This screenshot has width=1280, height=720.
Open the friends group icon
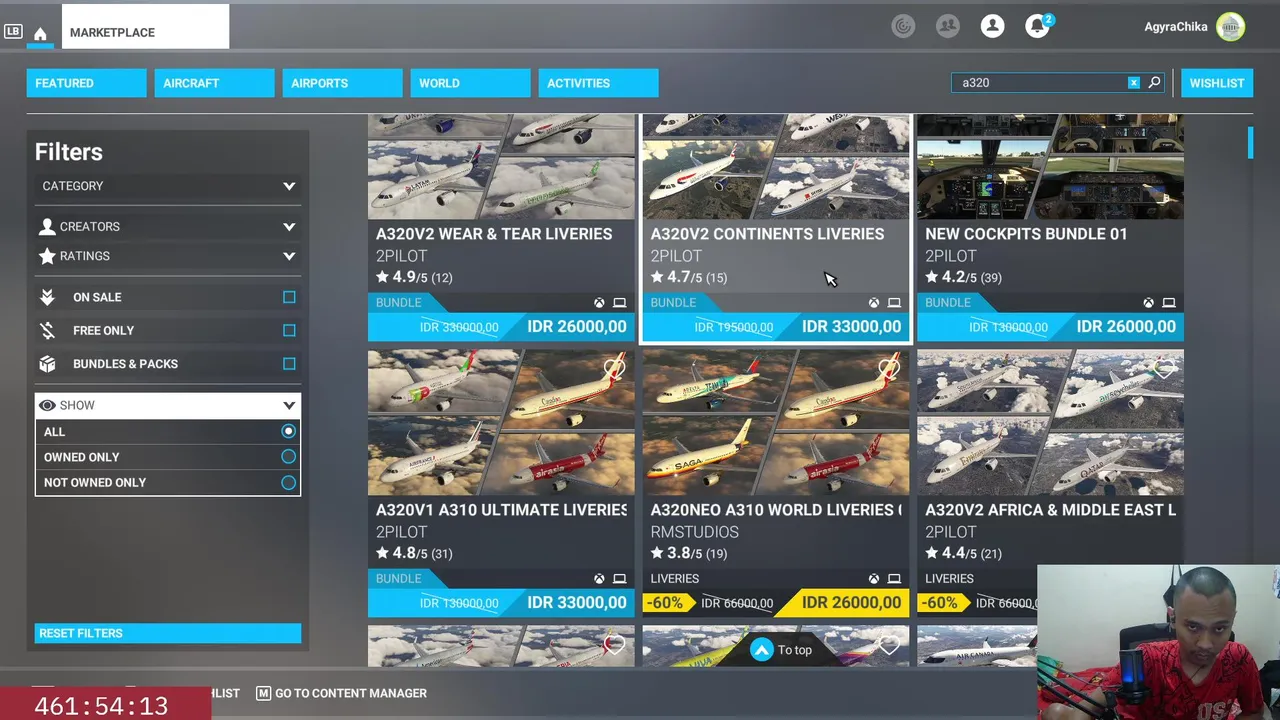[x=947, y=26]
